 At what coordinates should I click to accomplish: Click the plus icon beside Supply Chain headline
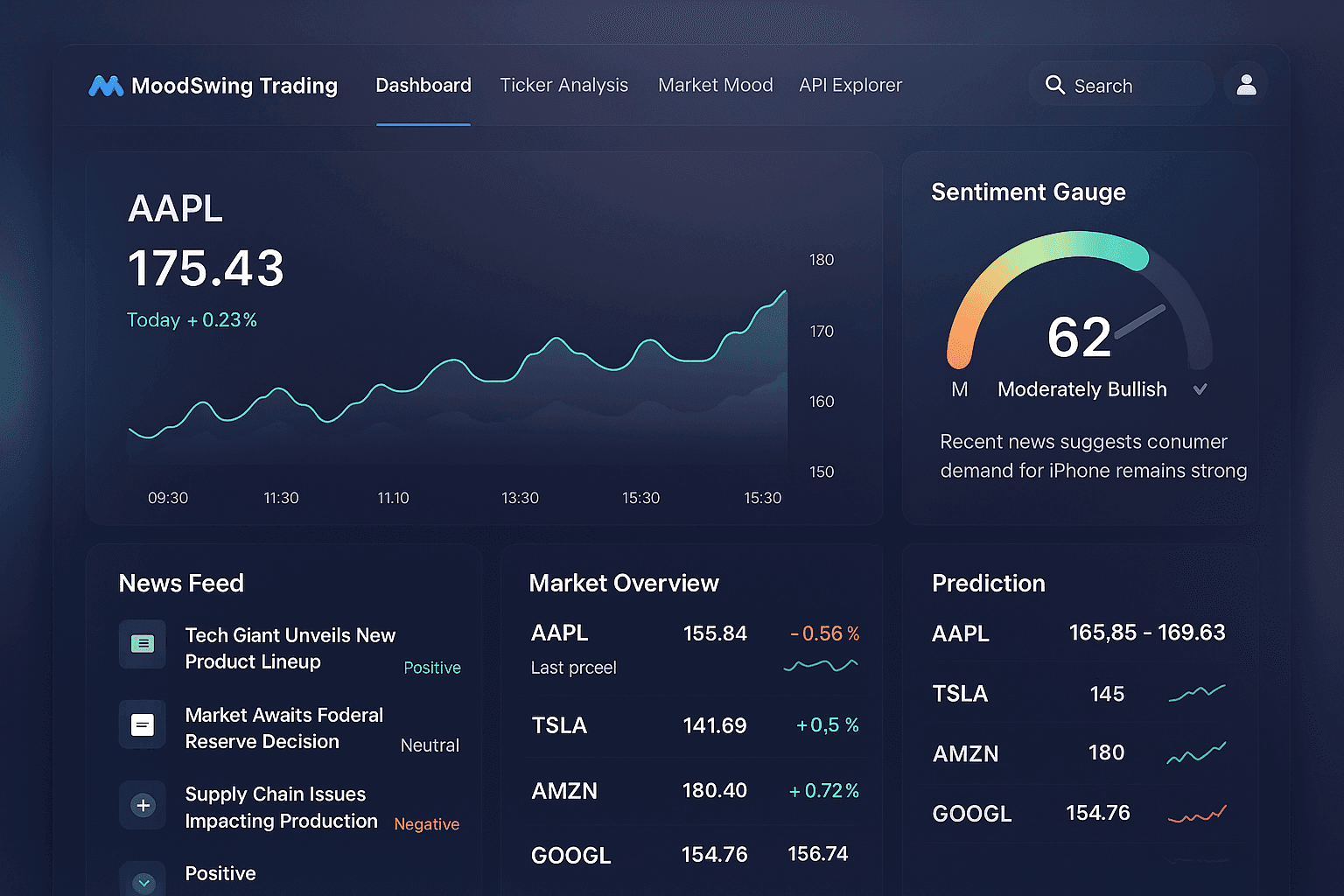143,805
